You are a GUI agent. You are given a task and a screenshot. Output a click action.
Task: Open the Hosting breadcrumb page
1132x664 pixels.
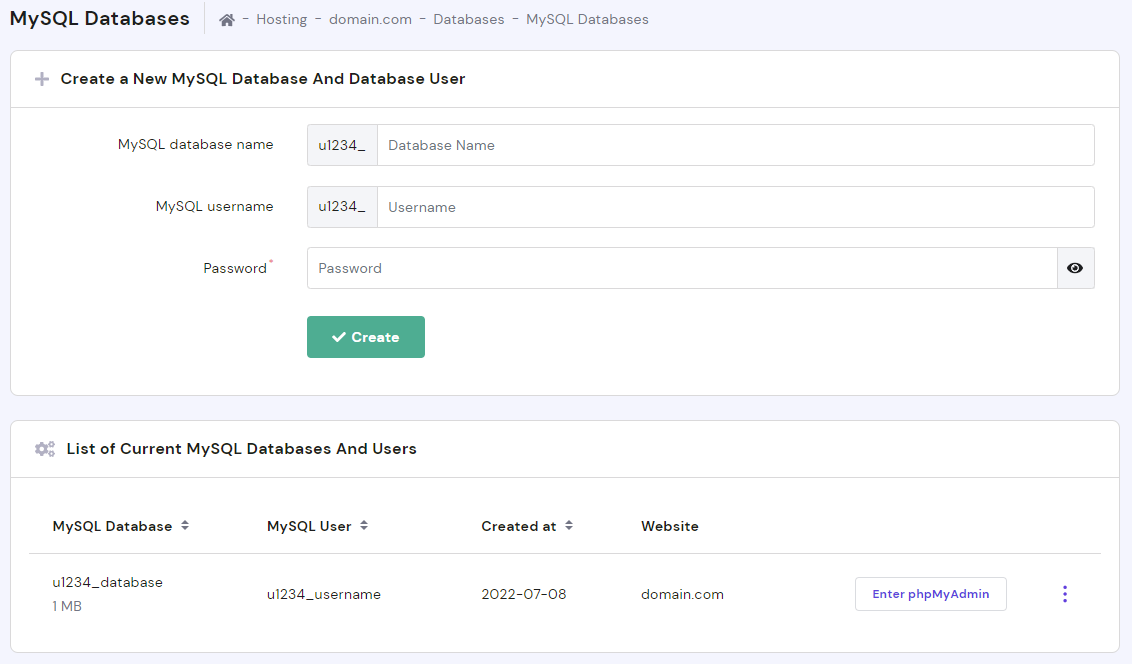point(281,19)
